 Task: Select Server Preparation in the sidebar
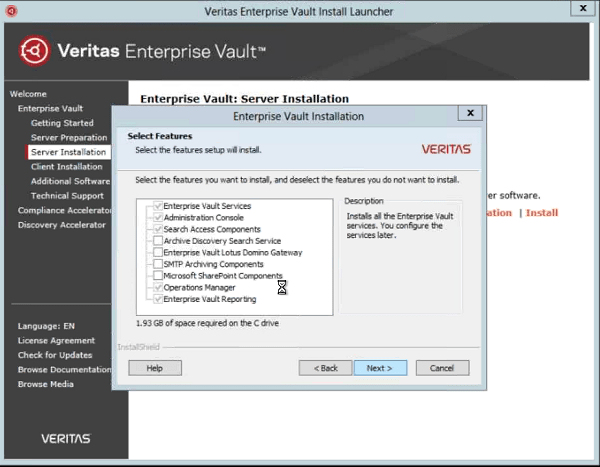click(x=68, y=138)
